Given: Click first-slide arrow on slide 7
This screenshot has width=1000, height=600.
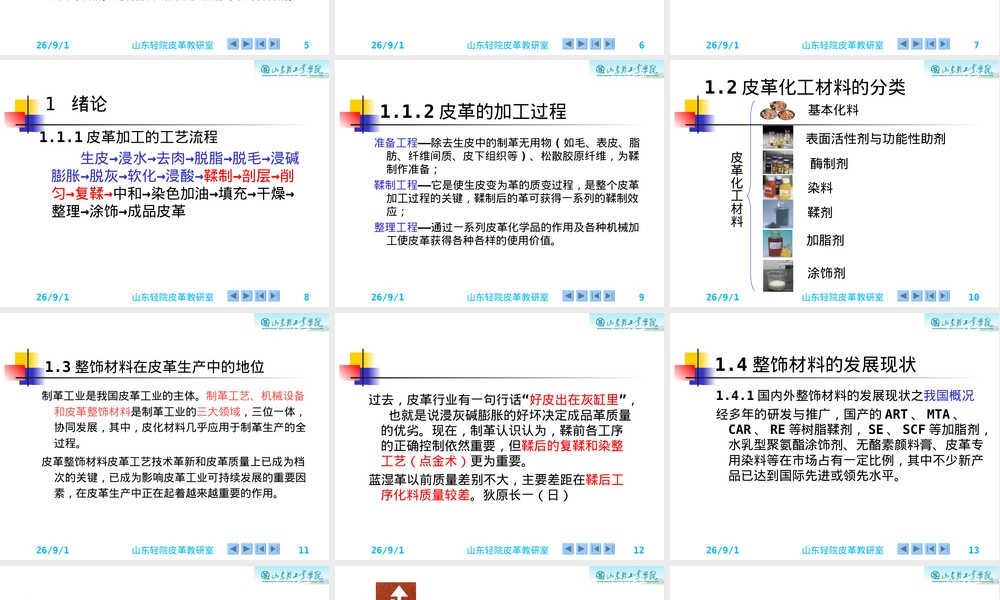Looking at the screenshot, I should (930, 44).
